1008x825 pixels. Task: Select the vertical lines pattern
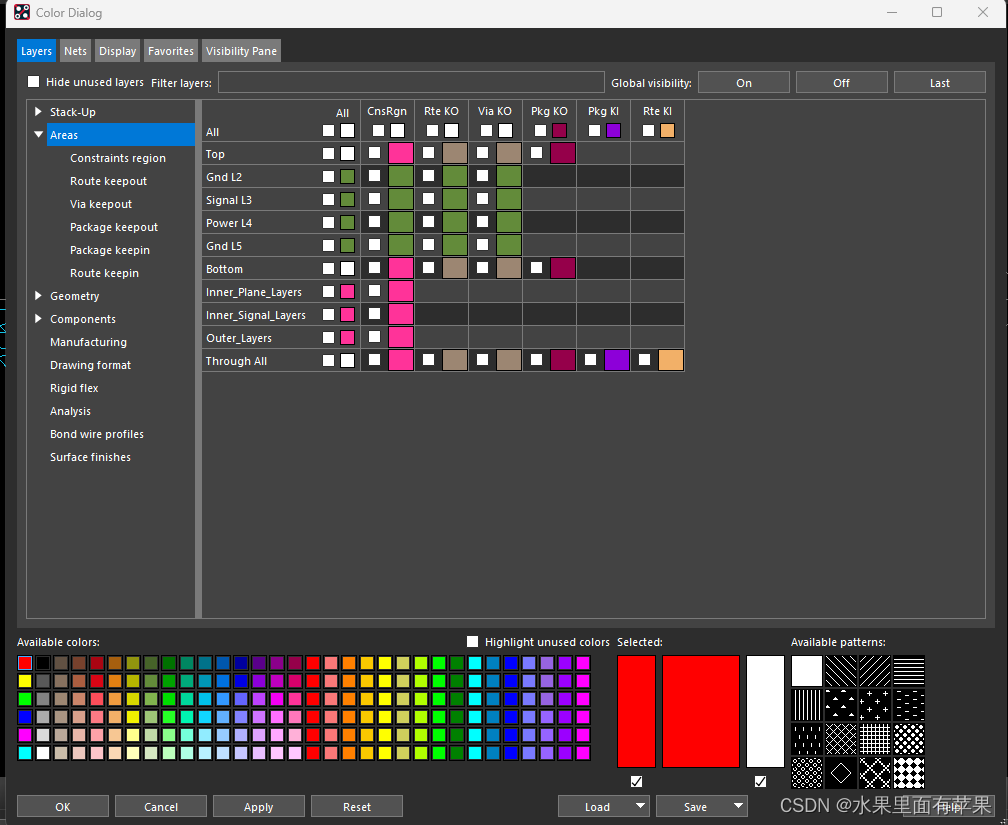coord(807,705)
